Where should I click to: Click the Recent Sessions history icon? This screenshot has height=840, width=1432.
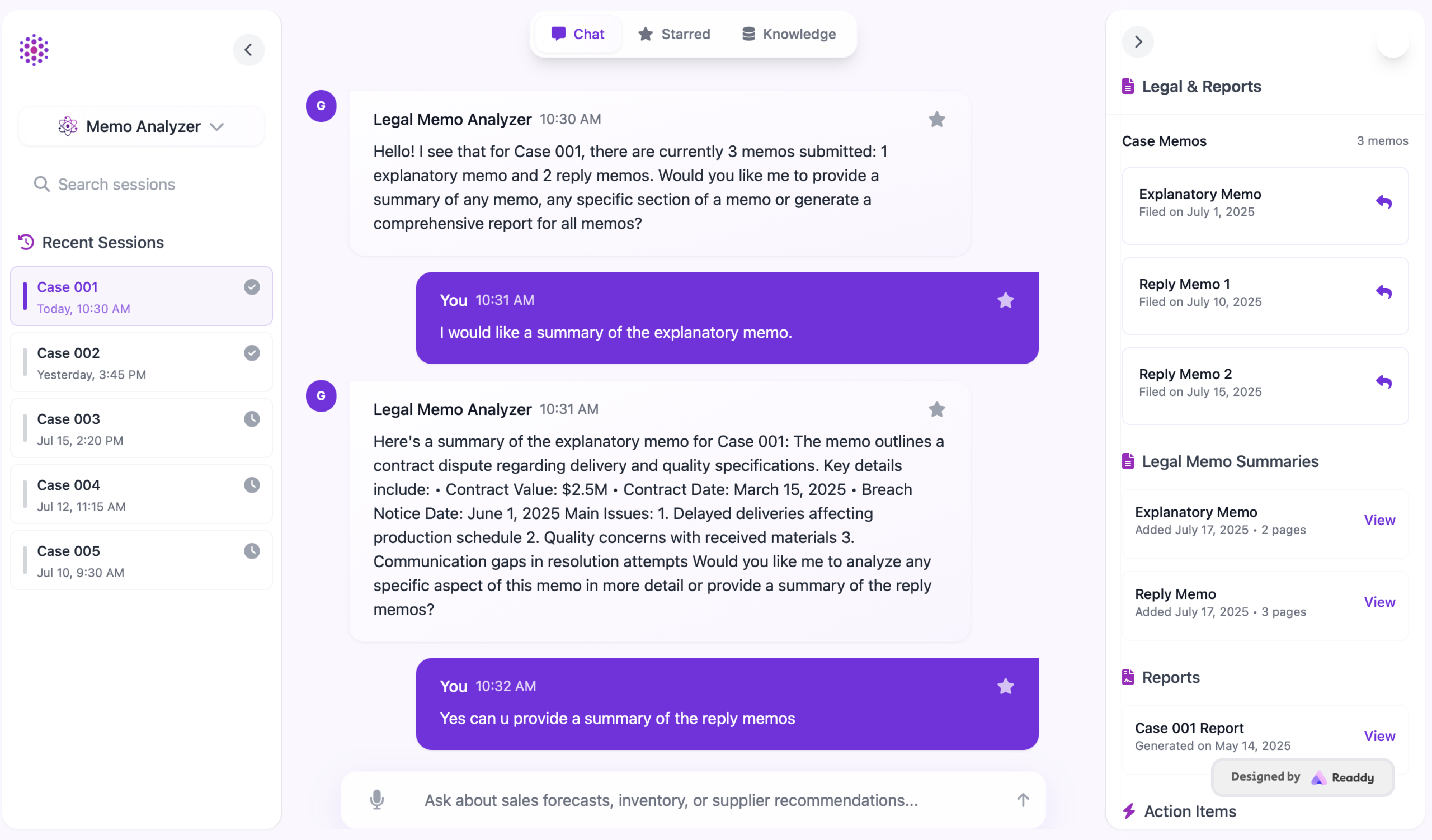pyautogui.click(x=26, y=242)
